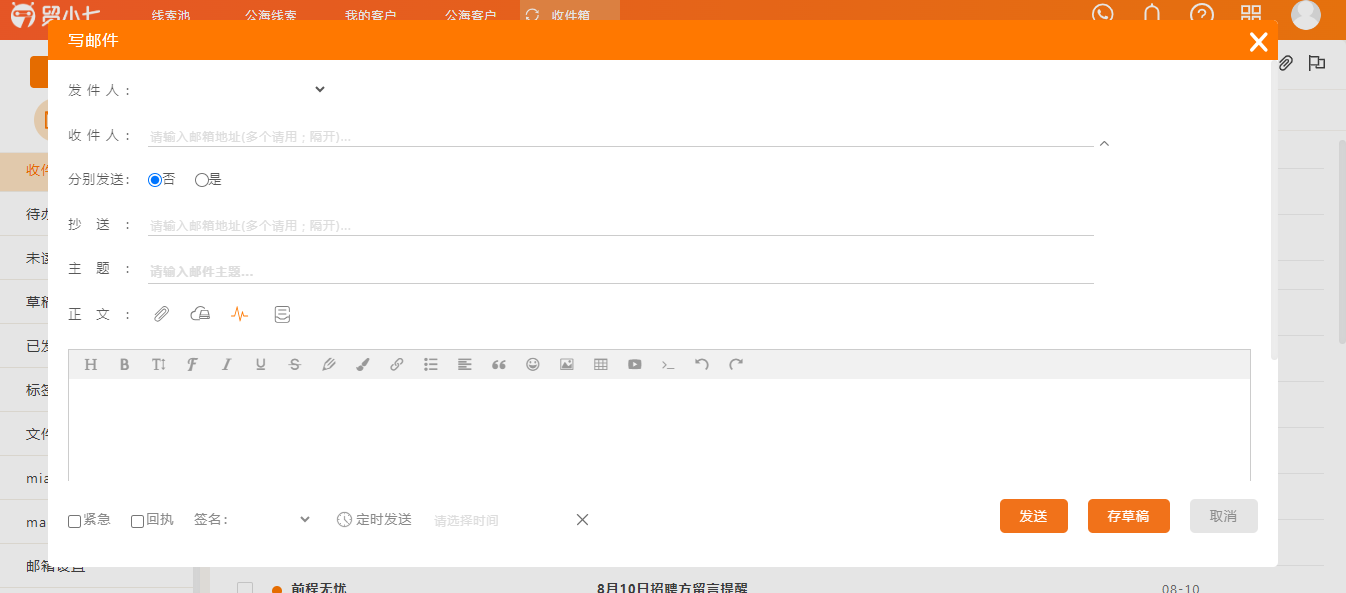1346x593 pixels.
Task: Open the background color brush tool
Action: pyautogui.click(x=363, y=365)
